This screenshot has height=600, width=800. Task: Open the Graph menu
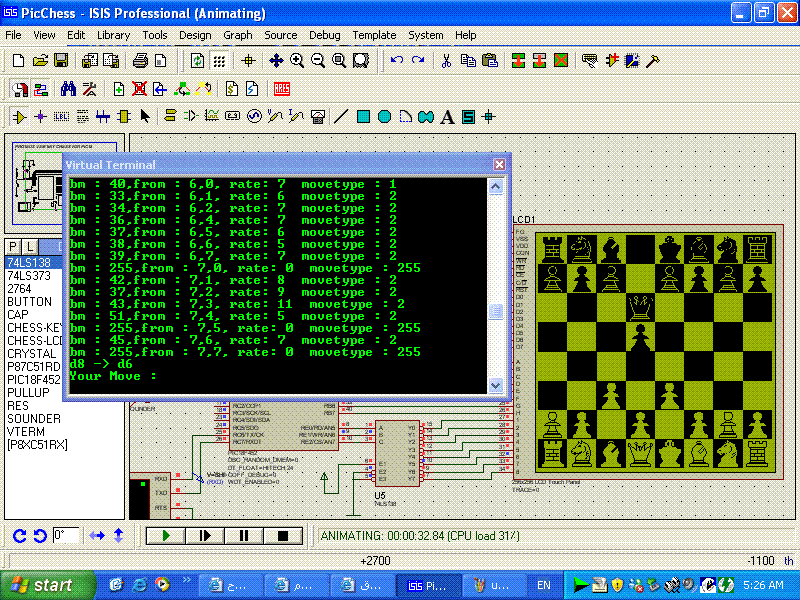point(238,35)
